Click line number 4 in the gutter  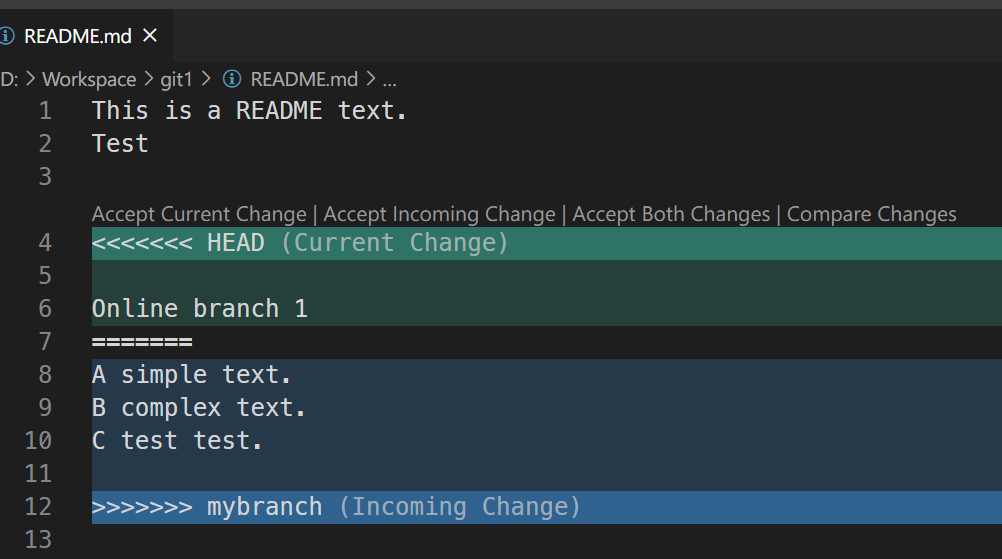coord(44,243)
